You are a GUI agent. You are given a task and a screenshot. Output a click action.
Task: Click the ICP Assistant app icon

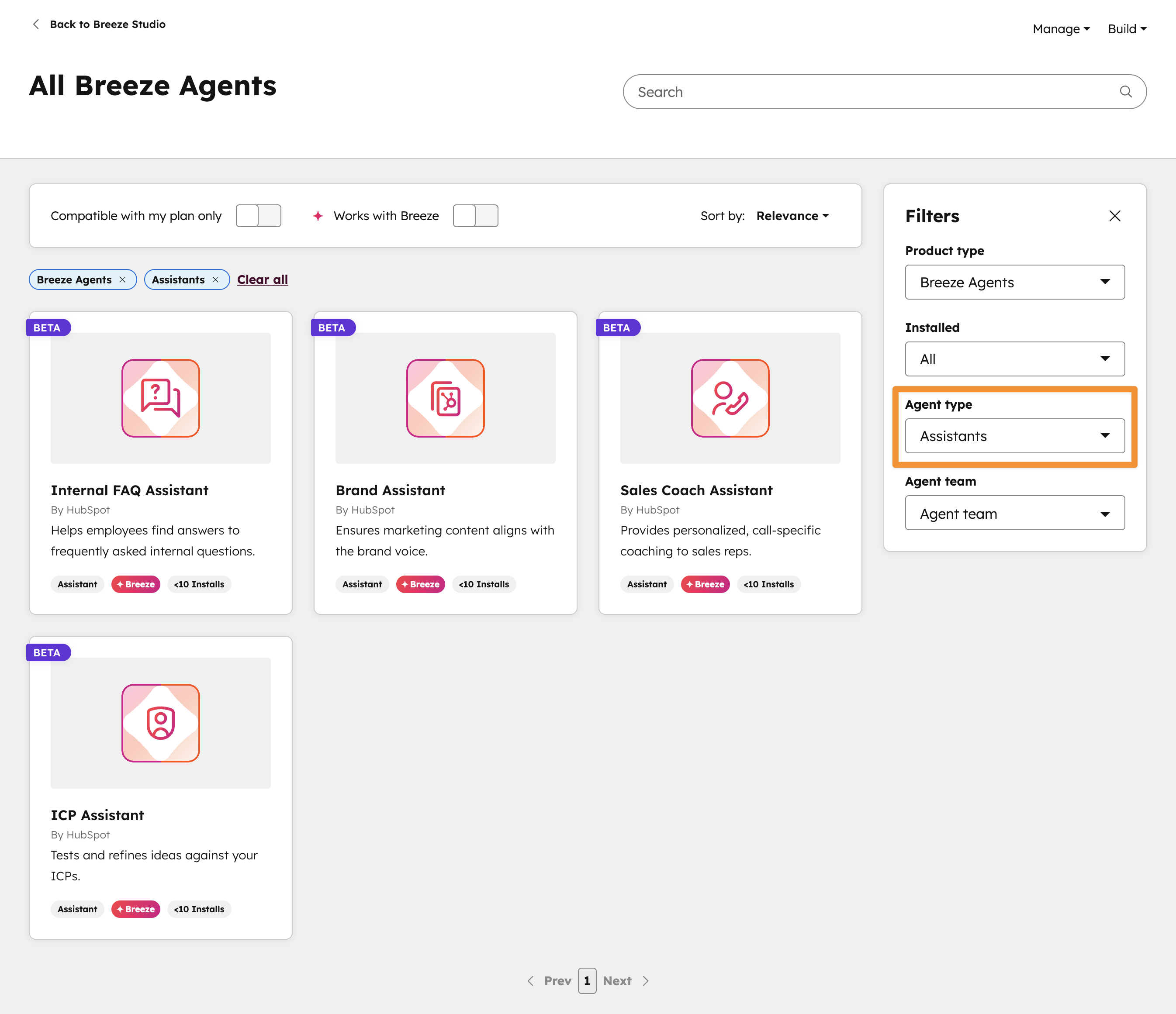coord(161,723)
